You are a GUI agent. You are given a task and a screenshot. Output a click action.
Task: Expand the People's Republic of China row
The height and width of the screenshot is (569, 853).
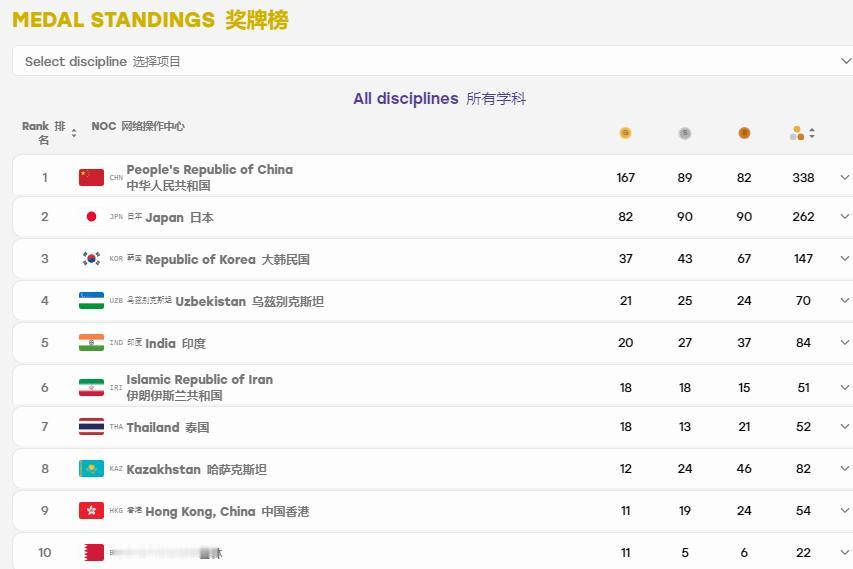click(845, 177)
